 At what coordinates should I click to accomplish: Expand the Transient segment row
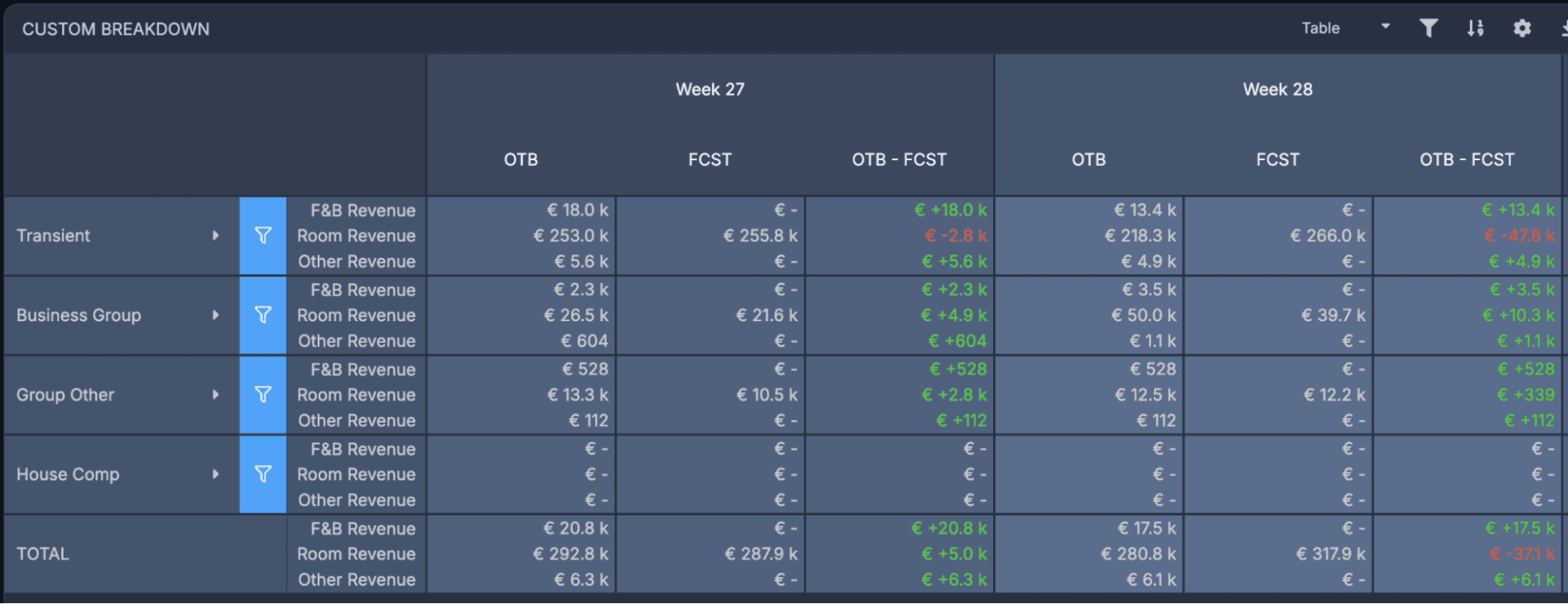(216, 235)
